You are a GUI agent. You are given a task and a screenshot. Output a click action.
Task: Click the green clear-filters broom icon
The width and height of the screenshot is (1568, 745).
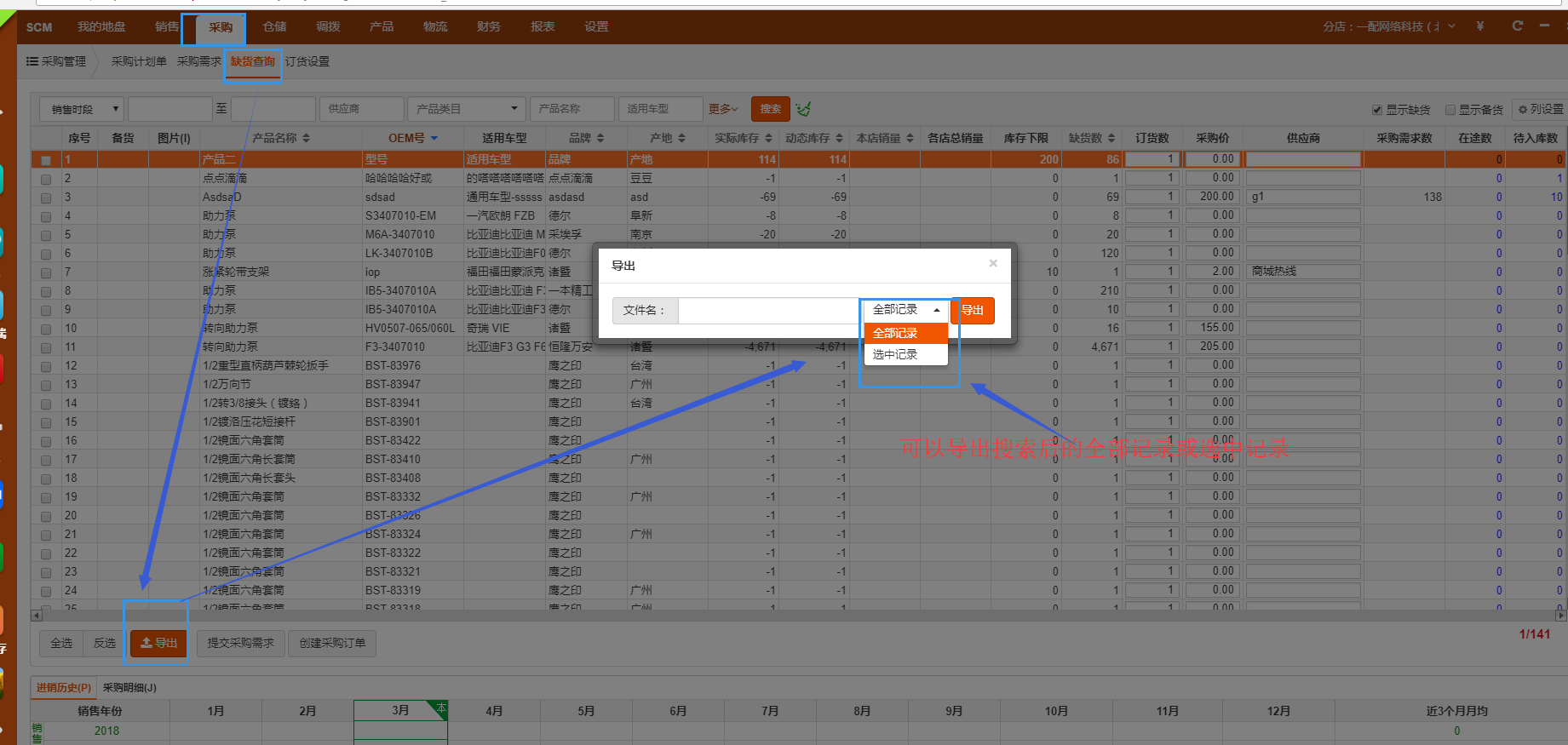[x=803, y=109]
